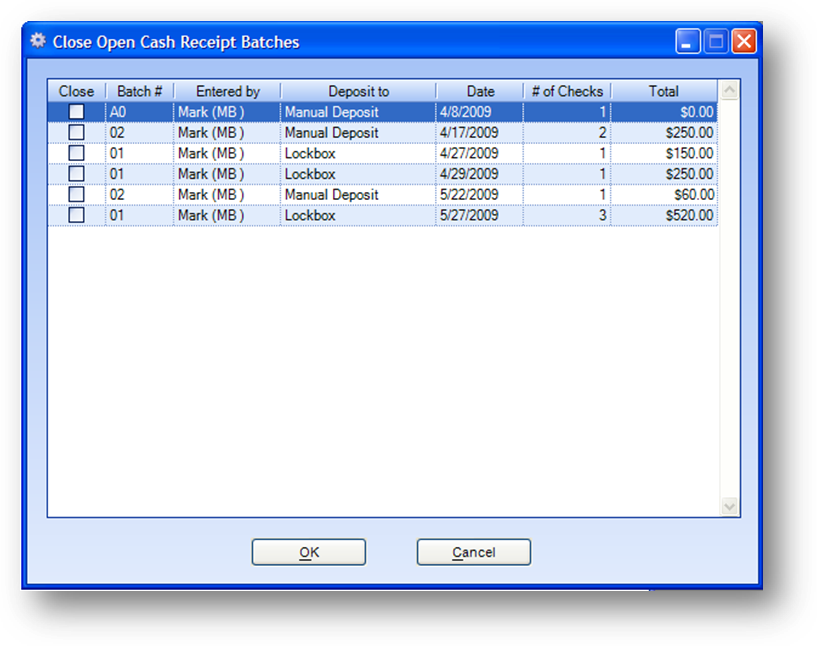This screenshot has height=646, width=817.
Task: Select Manual Deposit cell in 5/22/2009 row
Action: pos(358,194)
